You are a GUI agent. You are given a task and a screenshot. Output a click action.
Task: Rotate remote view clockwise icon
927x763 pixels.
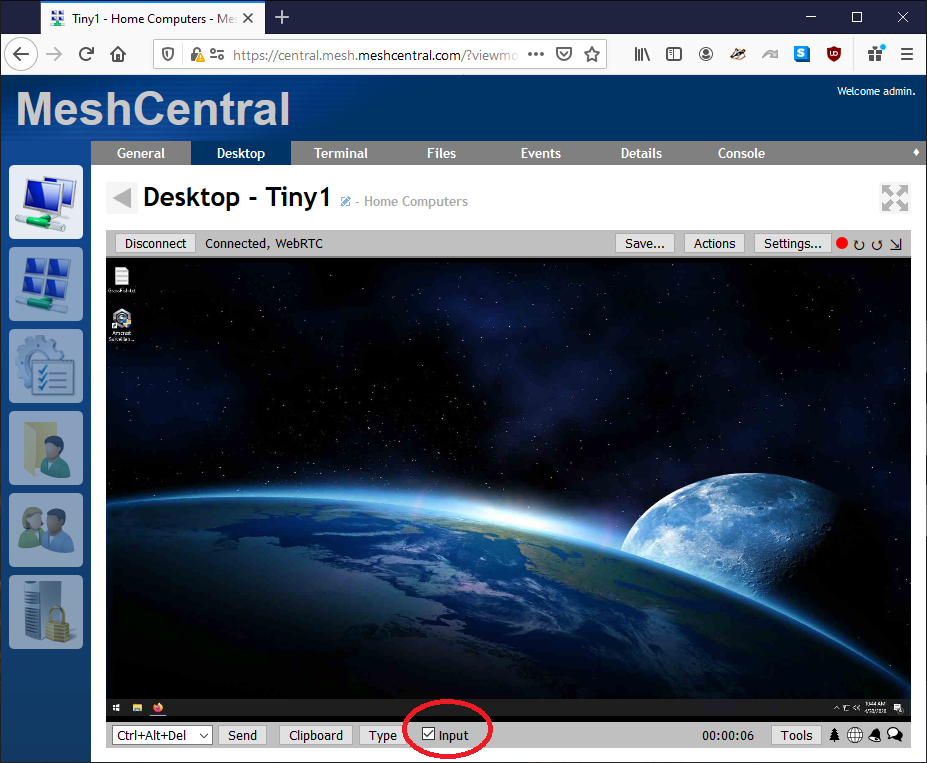pyautogui.click(x=859, y=244)
